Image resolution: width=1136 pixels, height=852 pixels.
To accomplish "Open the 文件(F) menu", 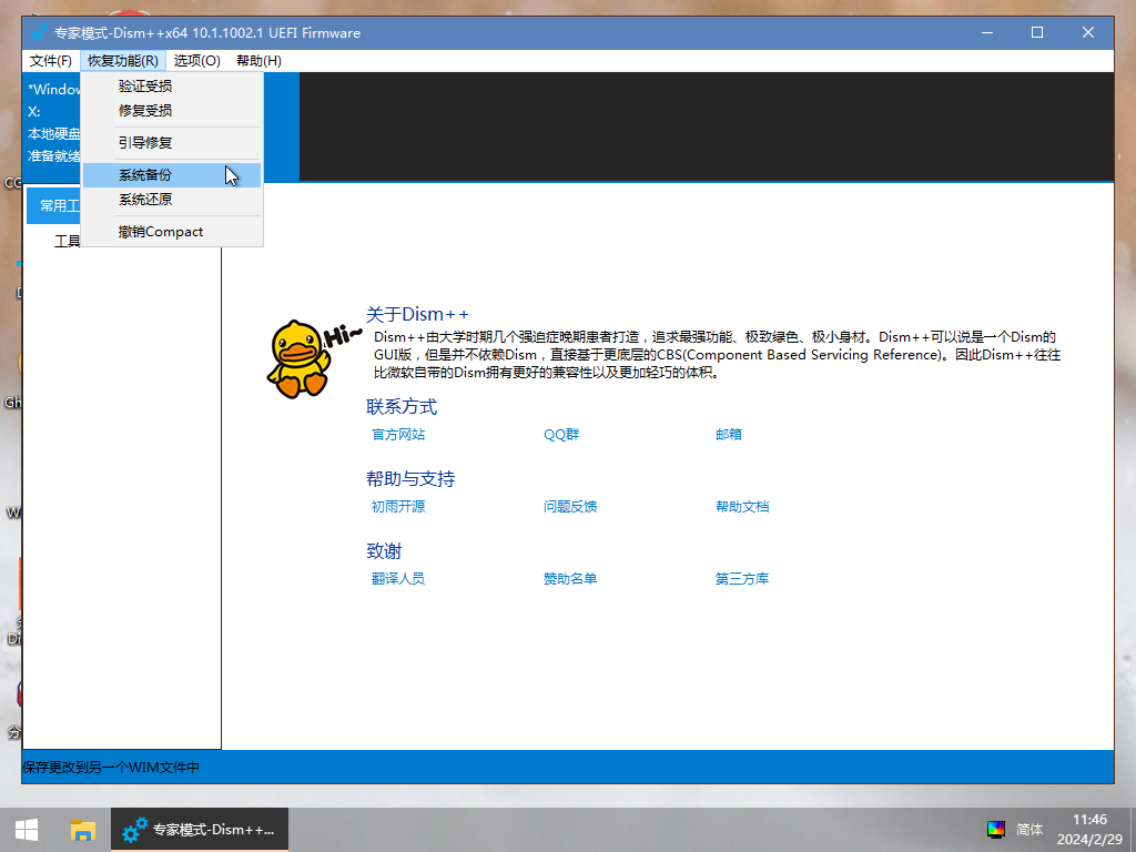I will click(x=50, y=61).
